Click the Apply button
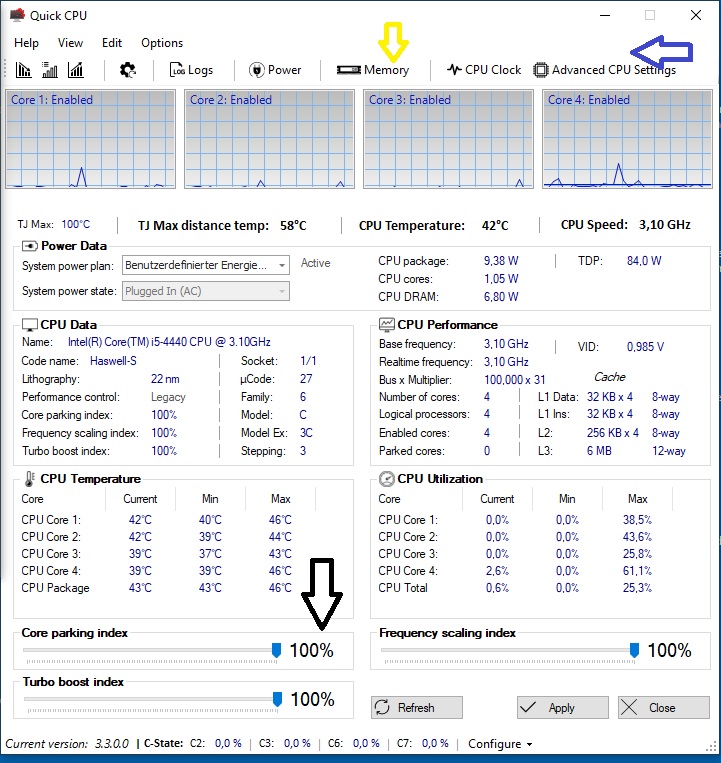The width and height of the screenshot is (721, 763). [563, 708]
